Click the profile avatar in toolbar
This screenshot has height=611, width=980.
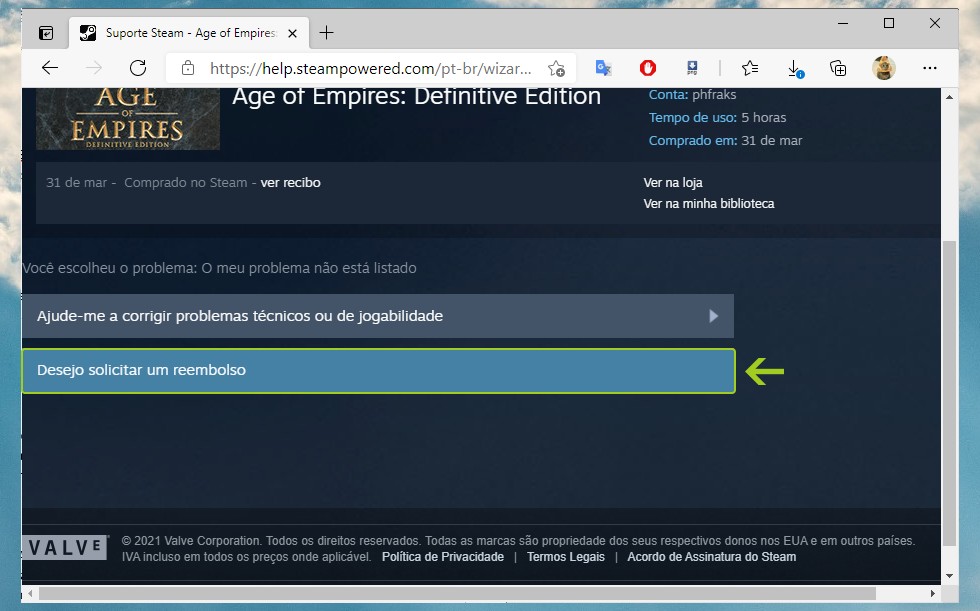pyautogui.click(x=883, y=68)
